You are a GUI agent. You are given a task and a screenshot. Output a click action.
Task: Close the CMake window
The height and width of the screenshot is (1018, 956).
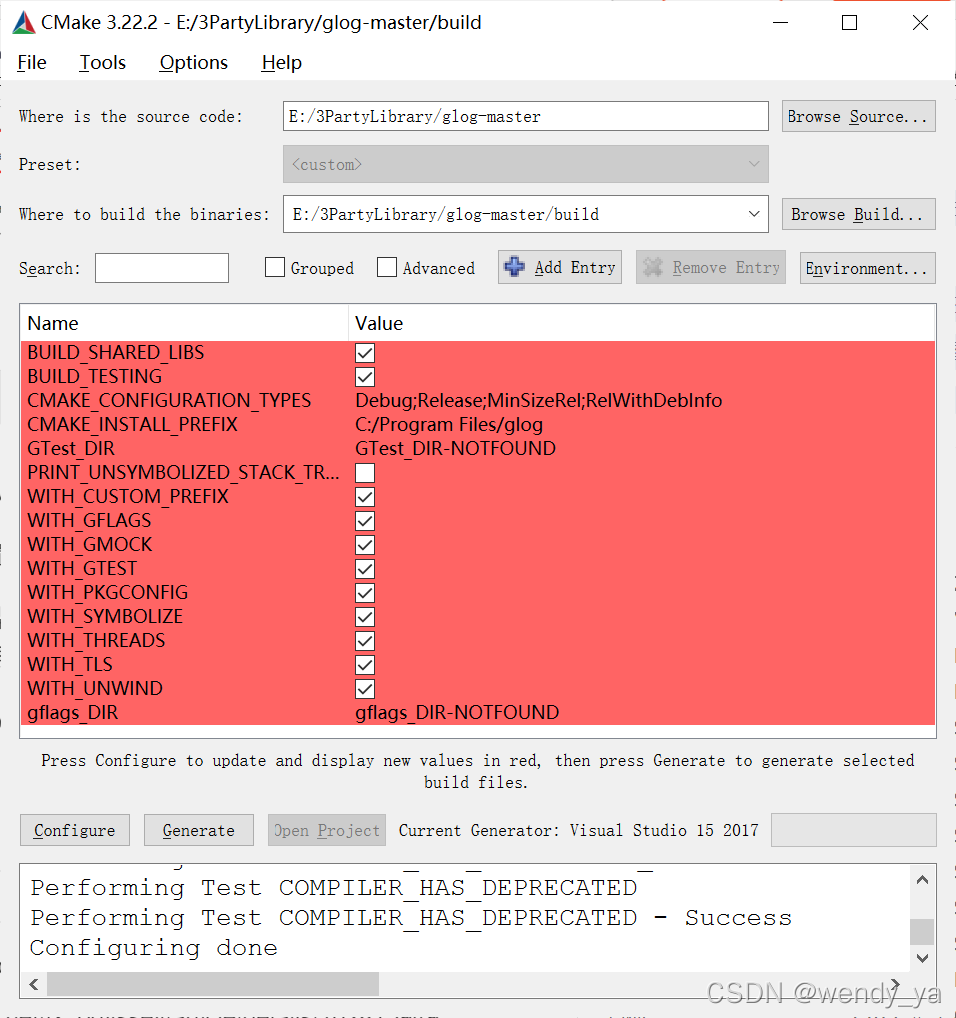(920, 23)
